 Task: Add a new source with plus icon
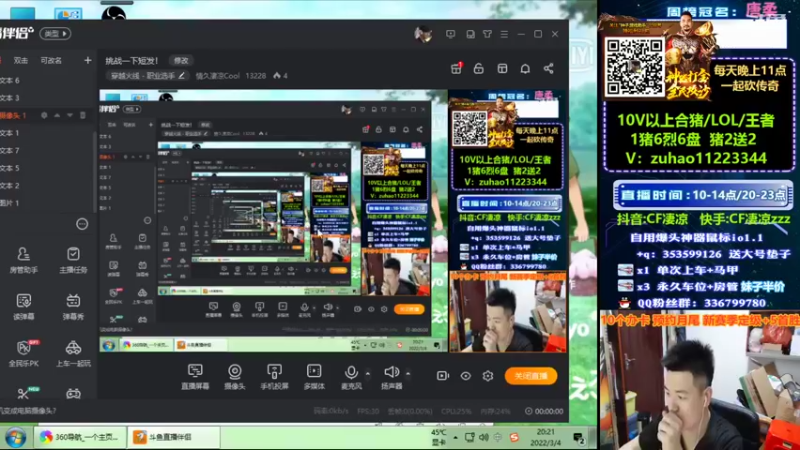coord(88,60)
